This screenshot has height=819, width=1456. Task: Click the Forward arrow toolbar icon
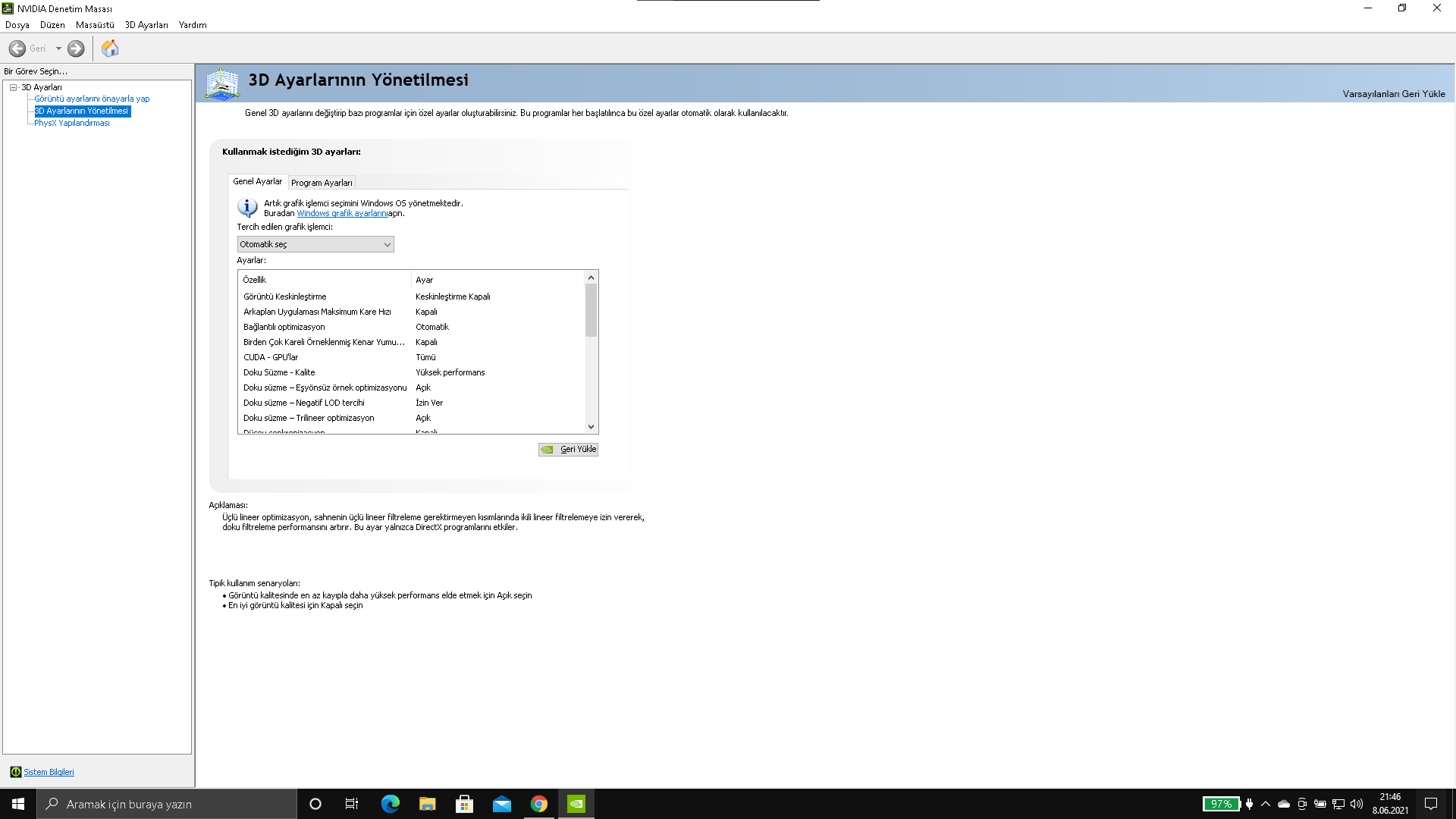pos(76,49)
